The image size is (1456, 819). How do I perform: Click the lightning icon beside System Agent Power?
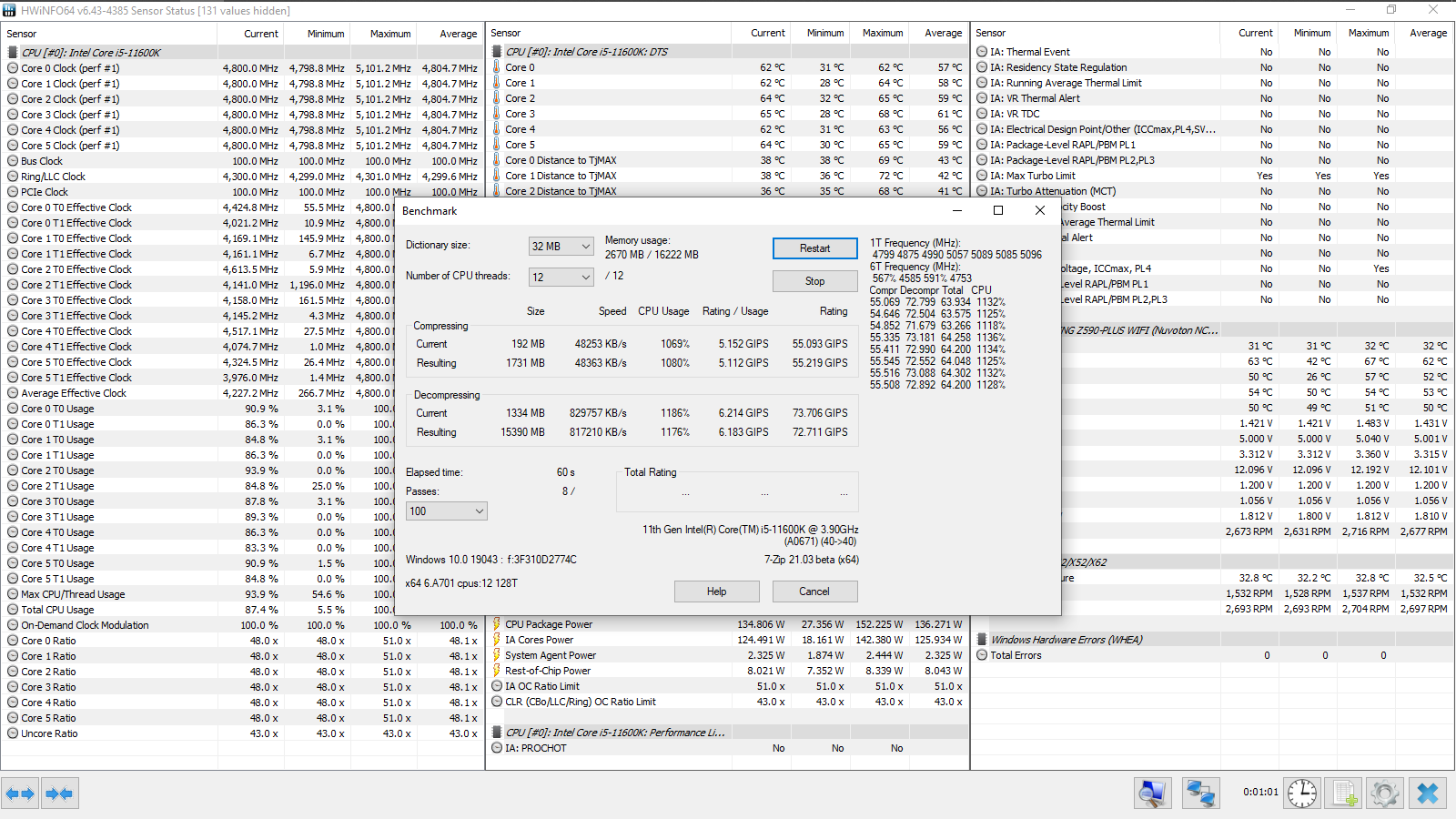(497, 655)
